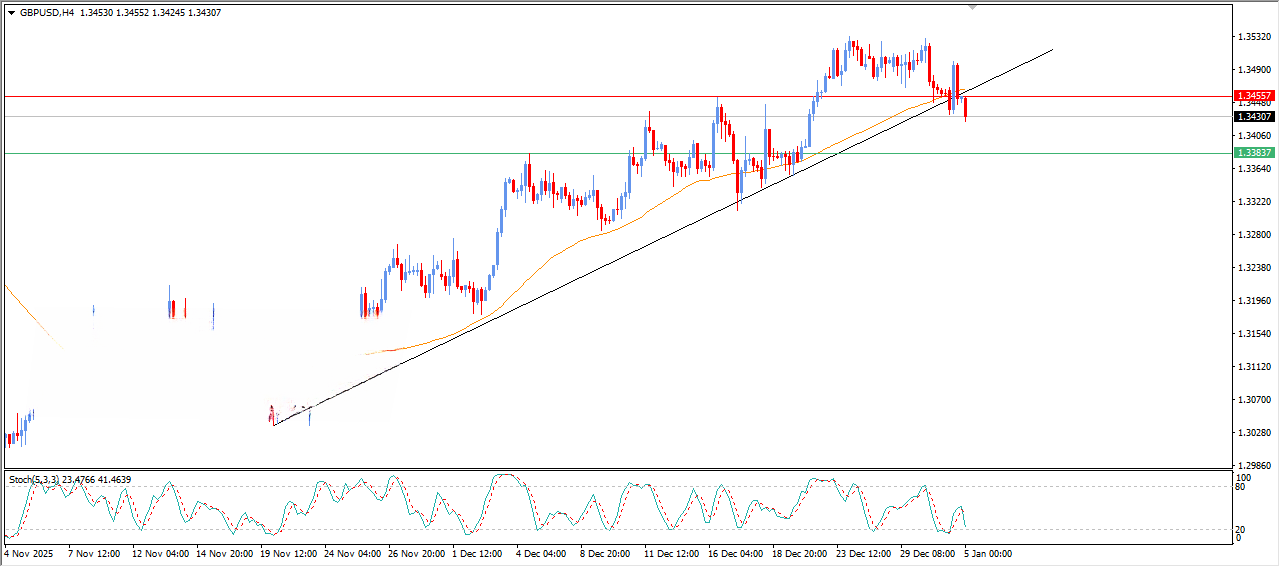Screen dimensions: 1280x567
Task: Click the 5 Jan 00:00 time label
Action: click(x=986, y=552)
